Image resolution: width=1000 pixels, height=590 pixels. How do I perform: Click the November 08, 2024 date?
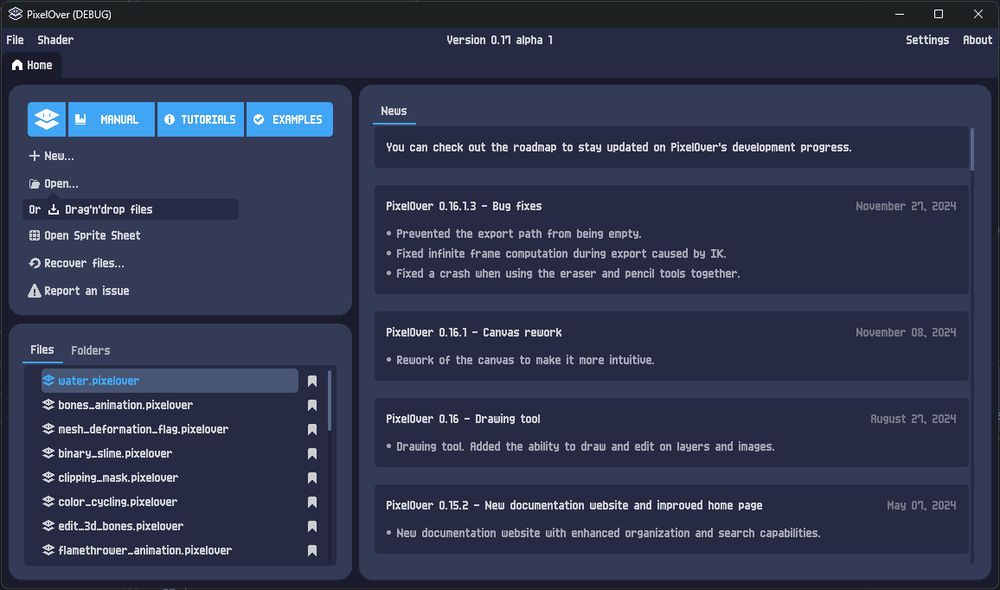906,332
